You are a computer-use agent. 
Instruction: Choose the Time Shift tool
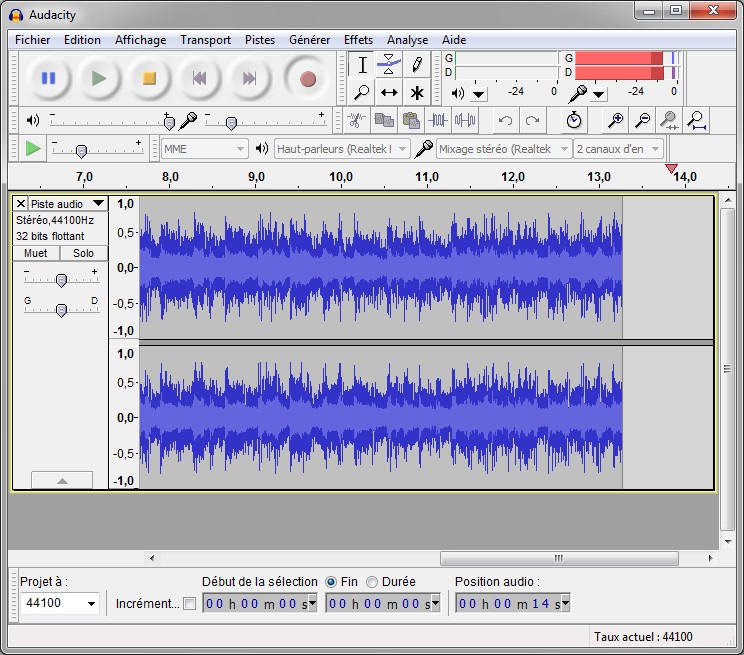(389, 93)
